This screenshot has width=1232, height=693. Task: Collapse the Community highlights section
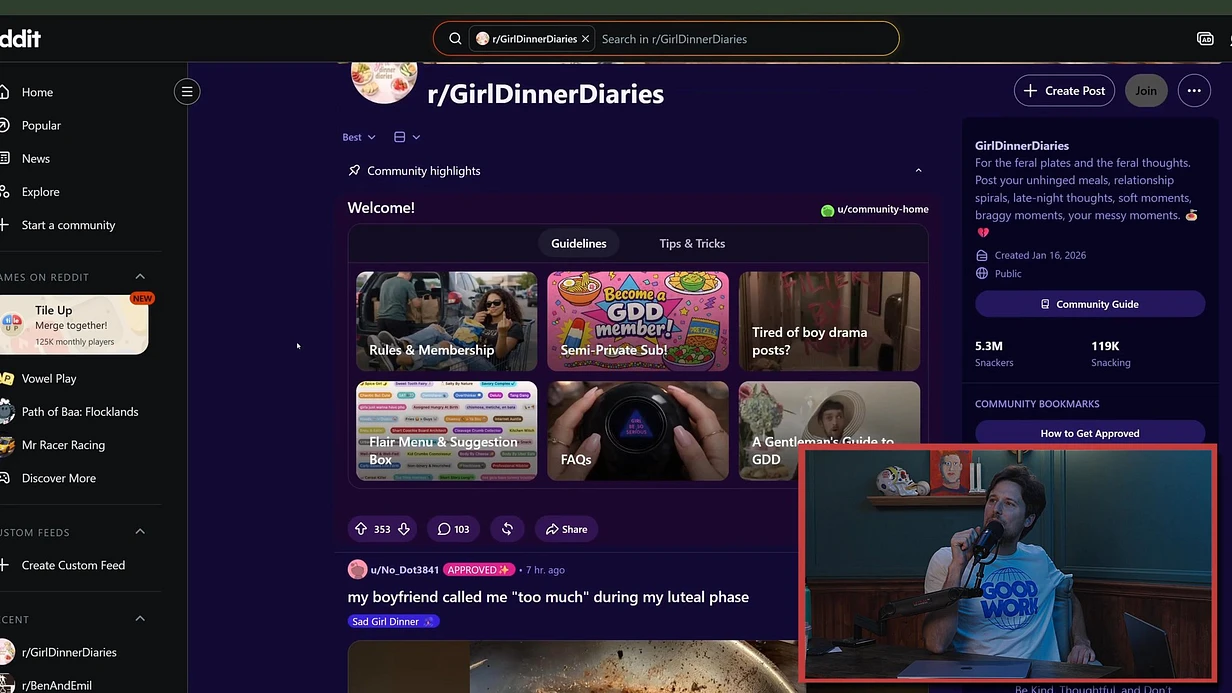pyautogui.click(x=918, y=171)
